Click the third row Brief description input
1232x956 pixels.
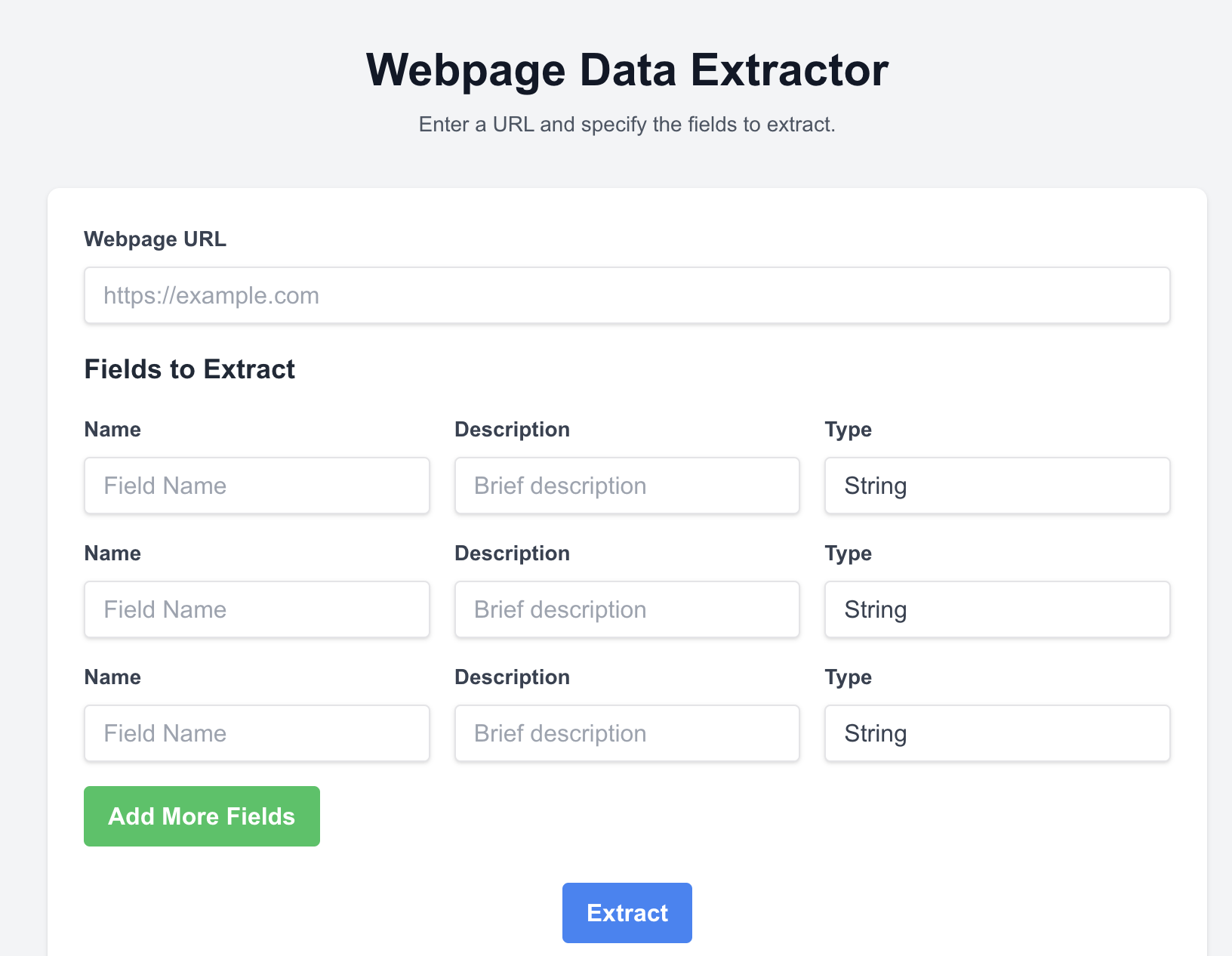coord(627,733)
